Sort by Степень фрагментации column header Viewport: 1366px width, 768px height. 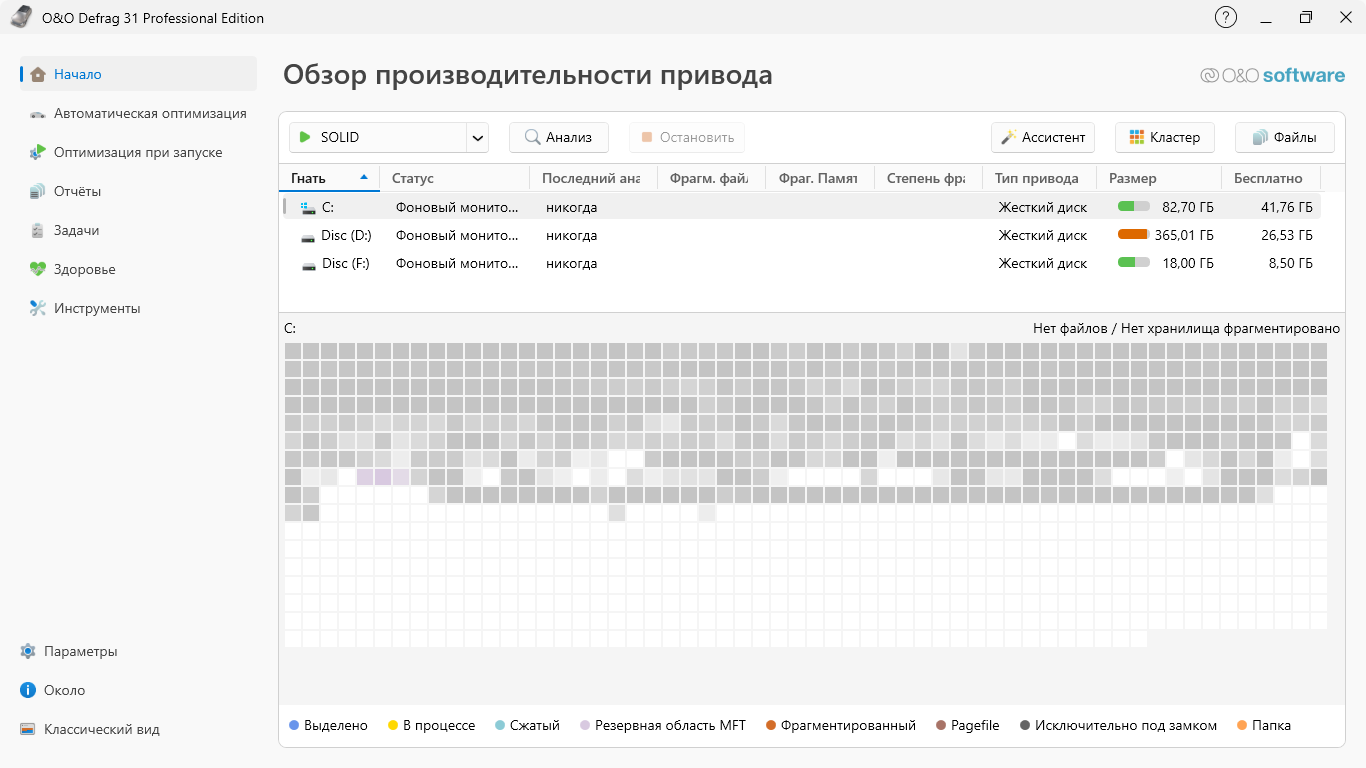pyautogui.click(x=928, y=178)
